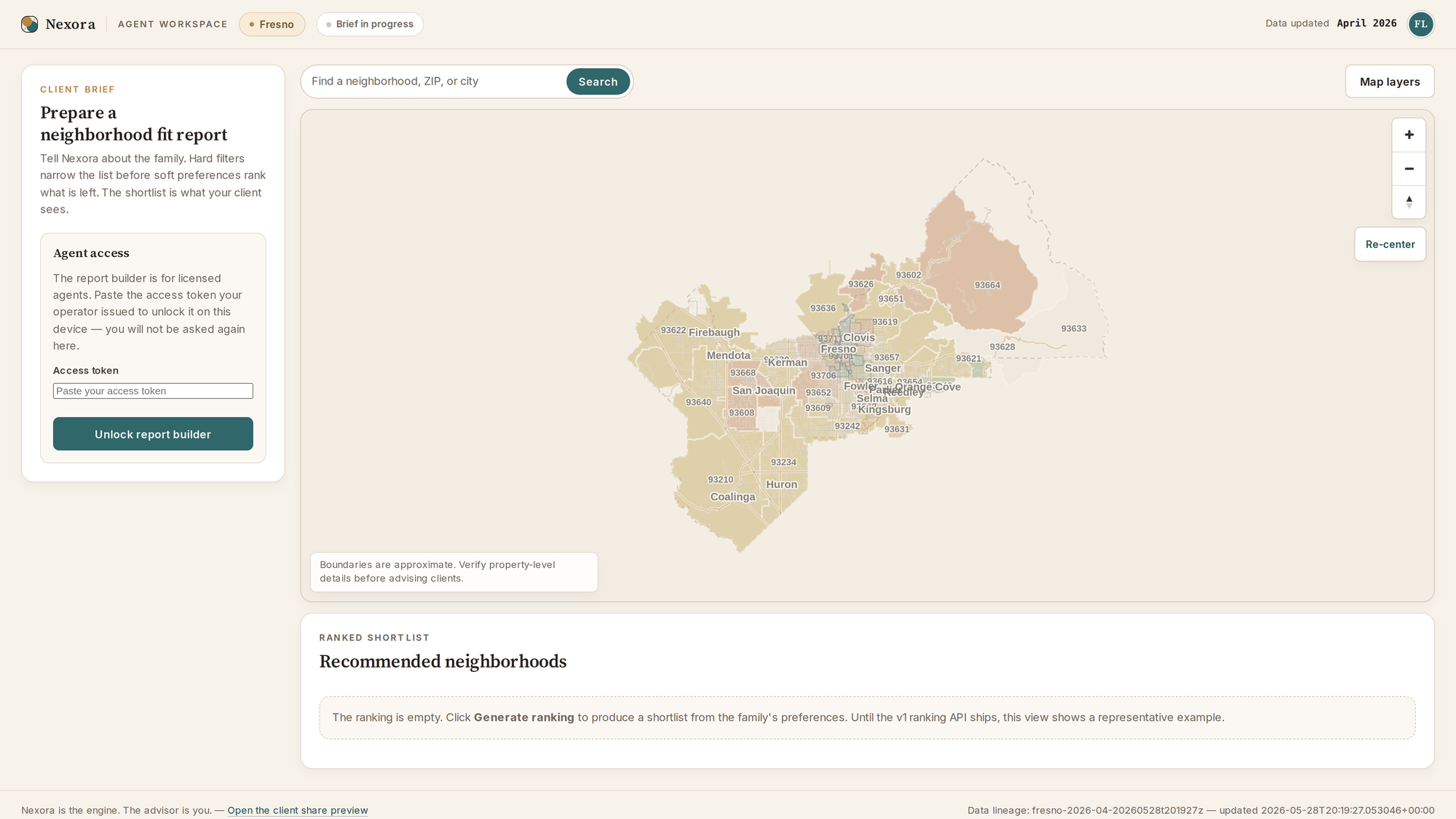This screenshot has width=1456, height=819.
Task: Select ZIP 93628 on the map
Action: pyautogui.click(x=1002, y=347)
